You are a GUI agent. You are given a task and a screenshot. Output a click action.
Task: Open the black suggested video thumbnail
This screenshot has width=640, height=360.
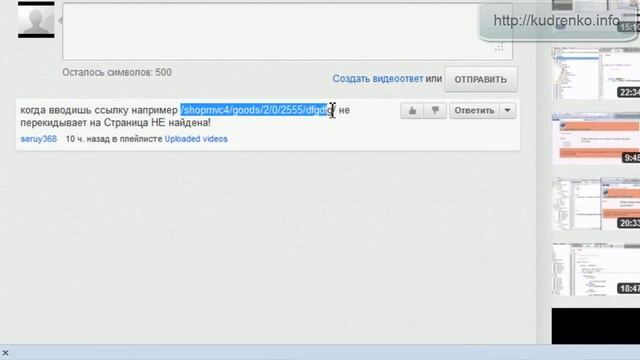(596, 326)
